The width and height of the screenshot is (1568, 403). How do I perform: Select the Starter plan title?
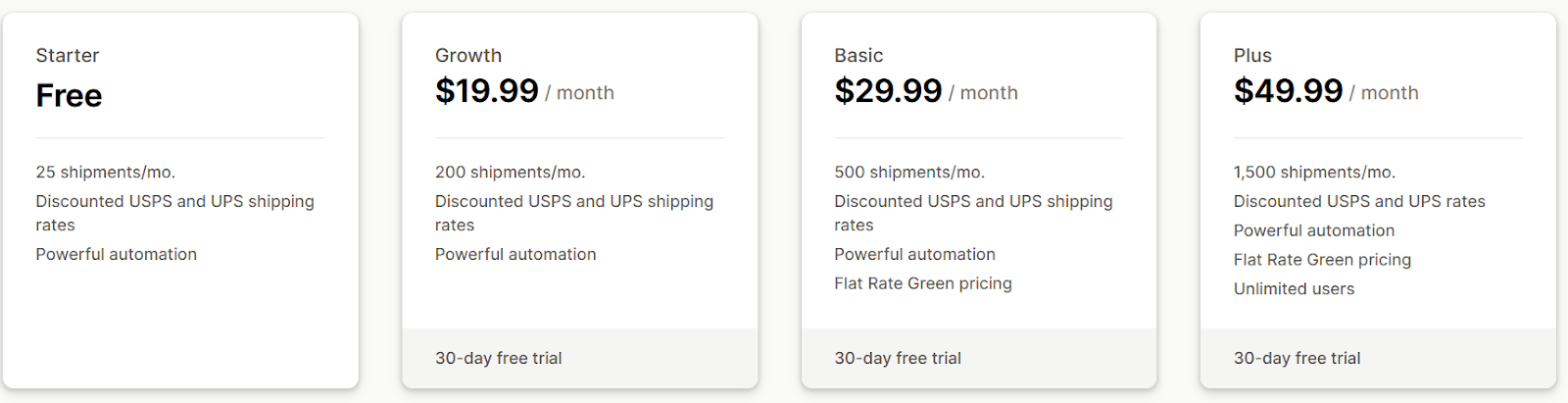68,56
